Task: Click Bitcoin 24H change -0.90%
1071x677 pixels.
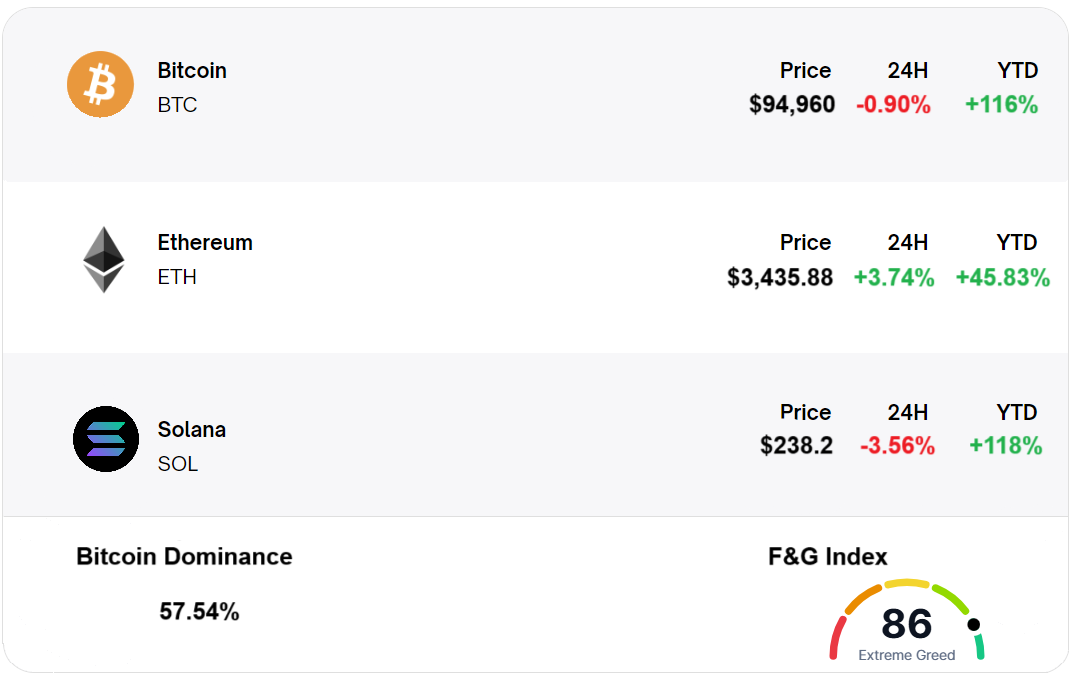Action: tap(893, 104)
